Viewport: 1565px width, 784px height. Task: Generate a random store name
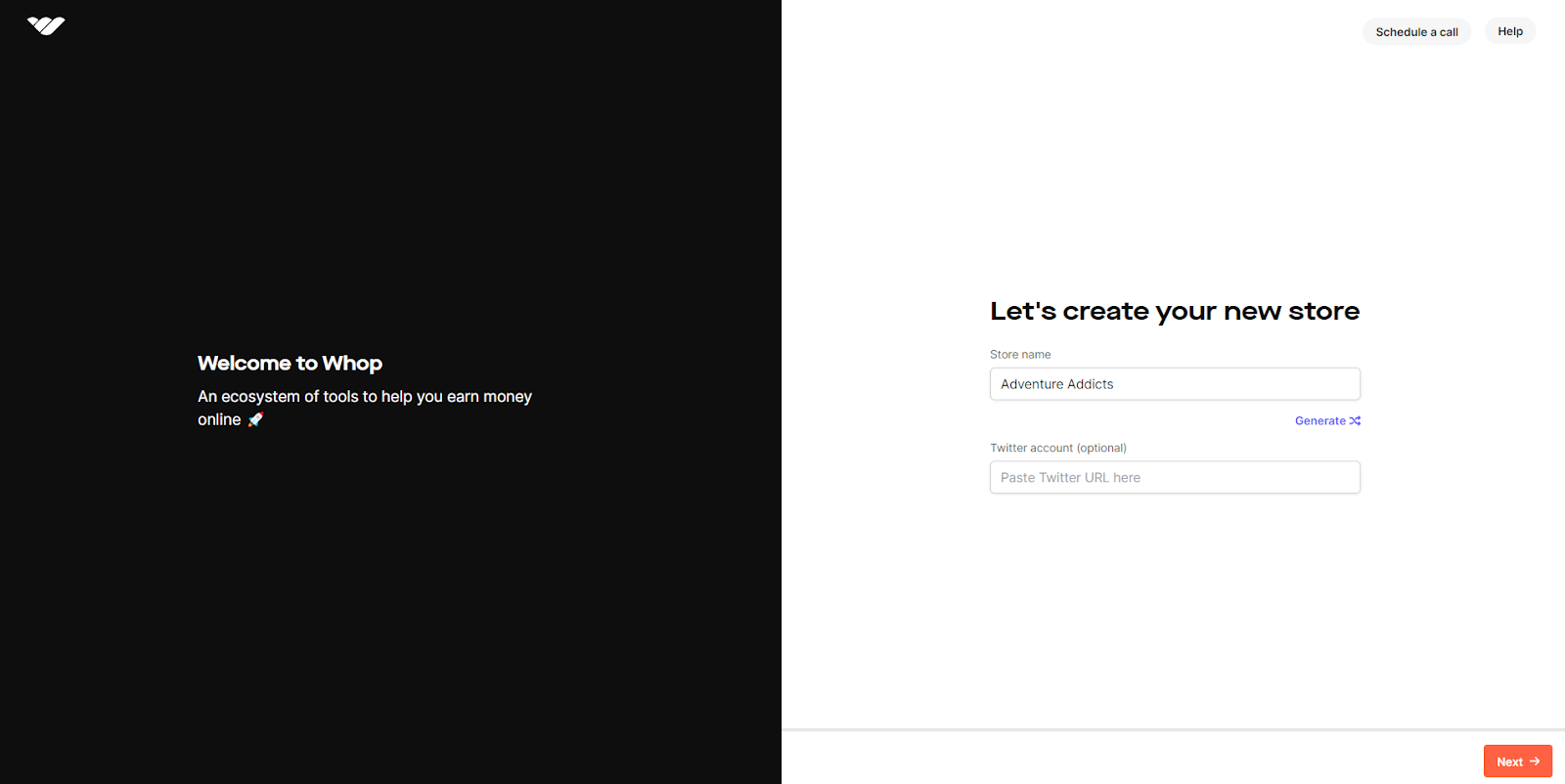pos(1326,421)
